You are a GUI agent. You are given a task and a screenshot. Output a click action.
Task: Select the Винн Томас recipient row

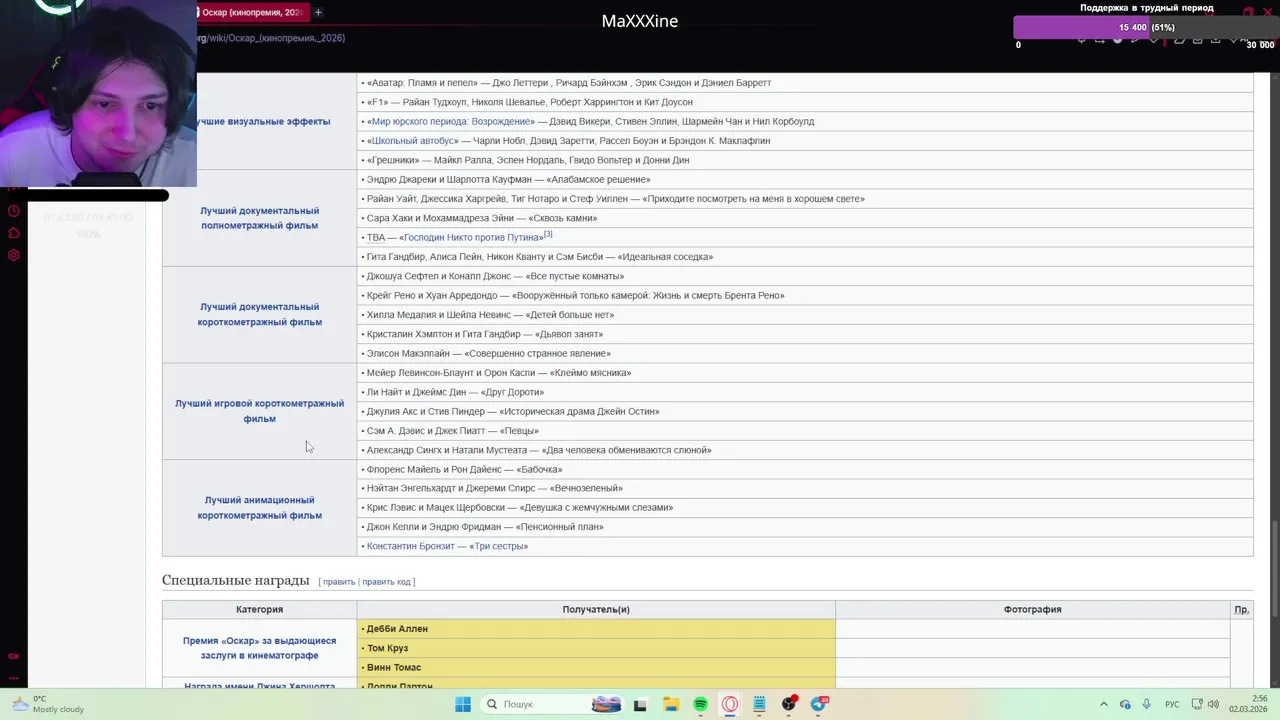(596, 667)
